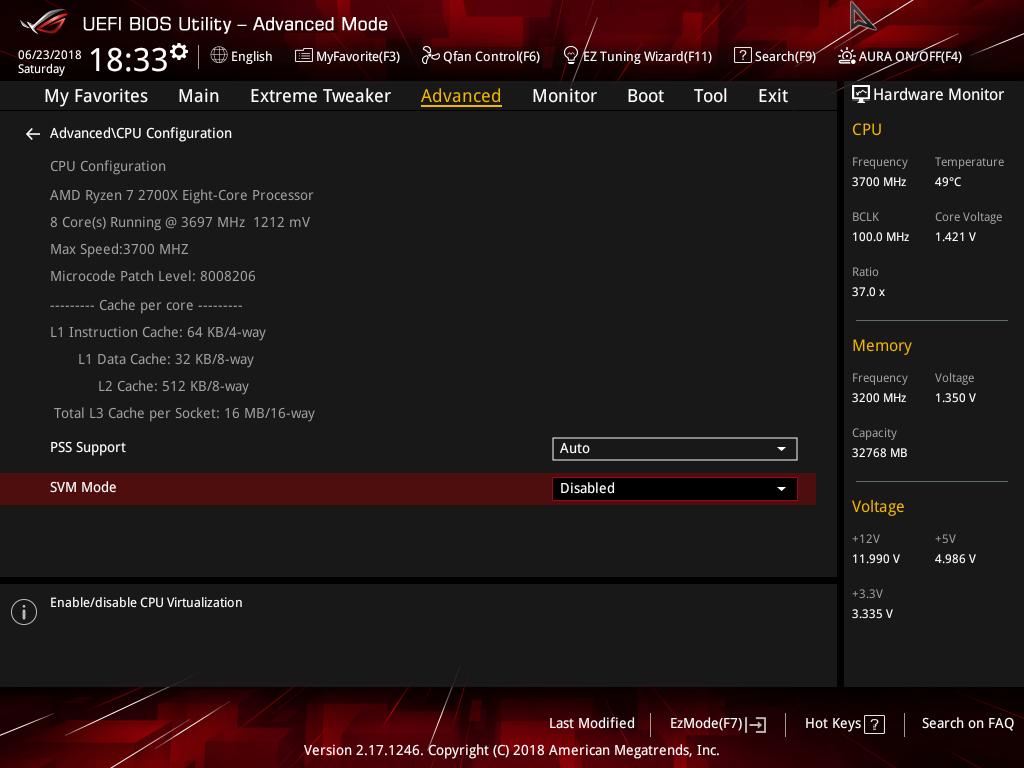Switch to the My Favorites tab
Viewport: 1024px width, 768px height.
coord(96,96)
